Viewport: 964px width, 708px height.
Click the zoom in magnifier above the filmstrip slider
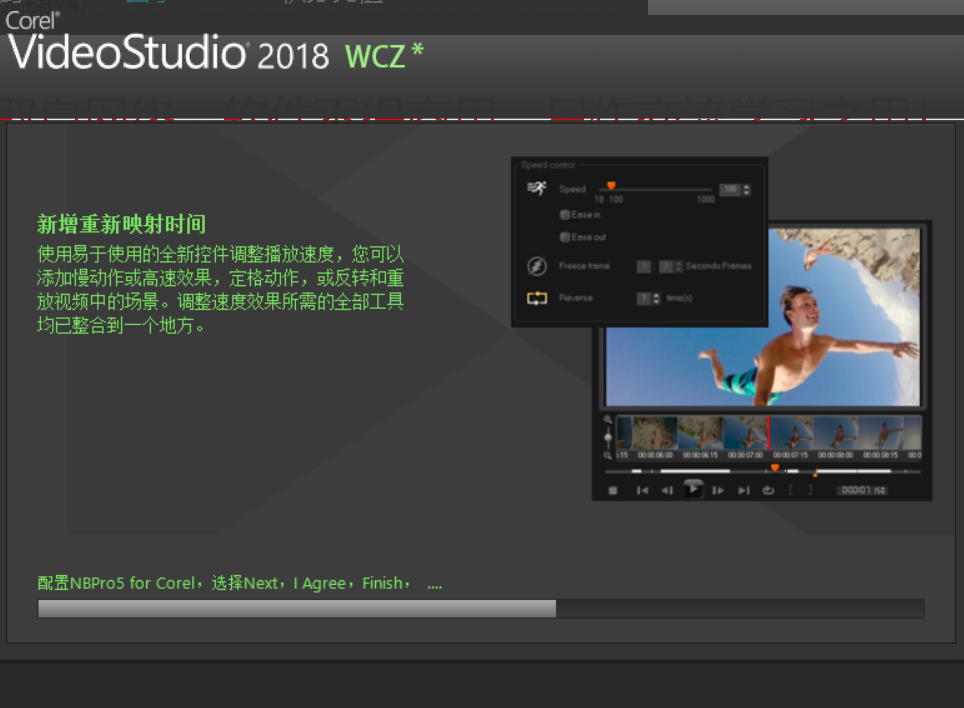pyautogui.click(x=607, y=419)
